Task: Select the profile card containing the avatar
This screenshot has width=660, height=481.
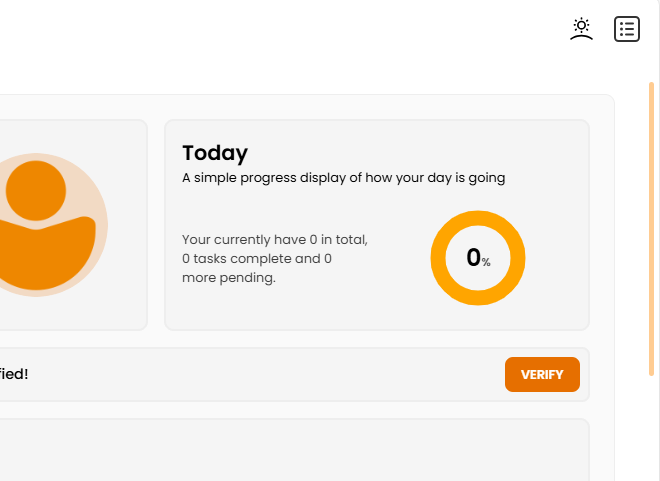Action: point(72,225)
